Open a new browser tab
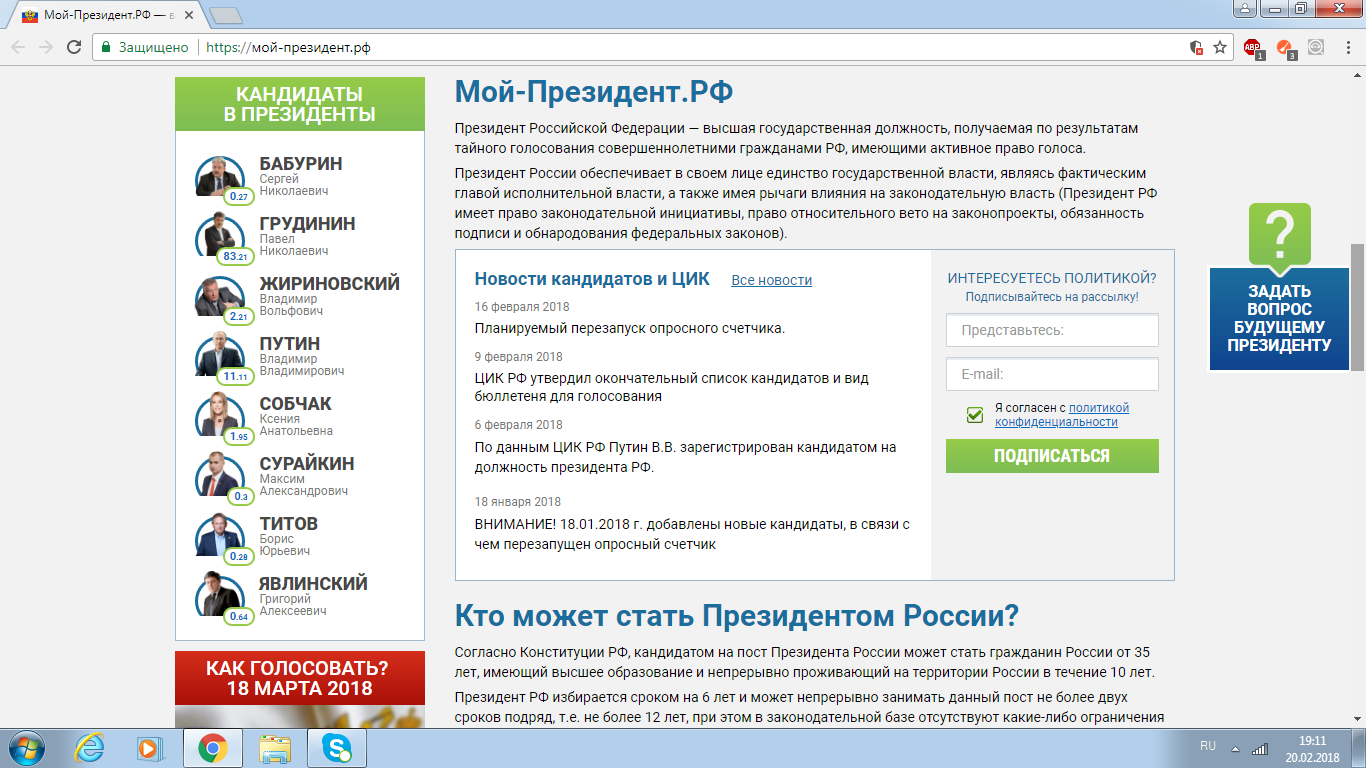Screen dimensions: 1366x768 click(x=226, y=15)
